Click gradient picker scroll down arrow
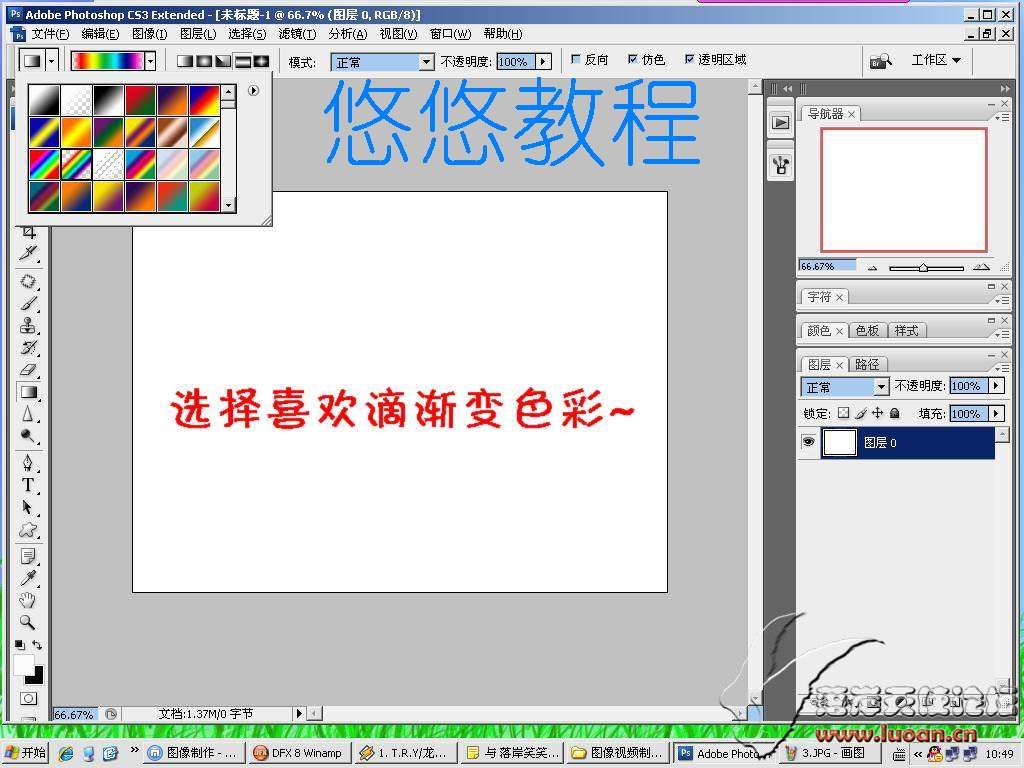The height and width of the screenshot is (768, 1024). [x=228, y=205]
